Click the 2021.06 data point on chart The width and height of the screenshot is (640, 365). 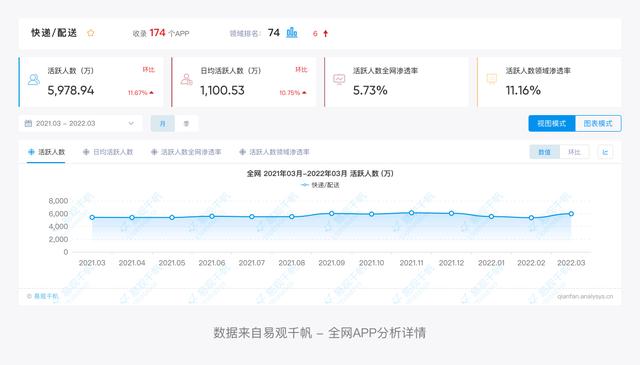tap(212, 216)
